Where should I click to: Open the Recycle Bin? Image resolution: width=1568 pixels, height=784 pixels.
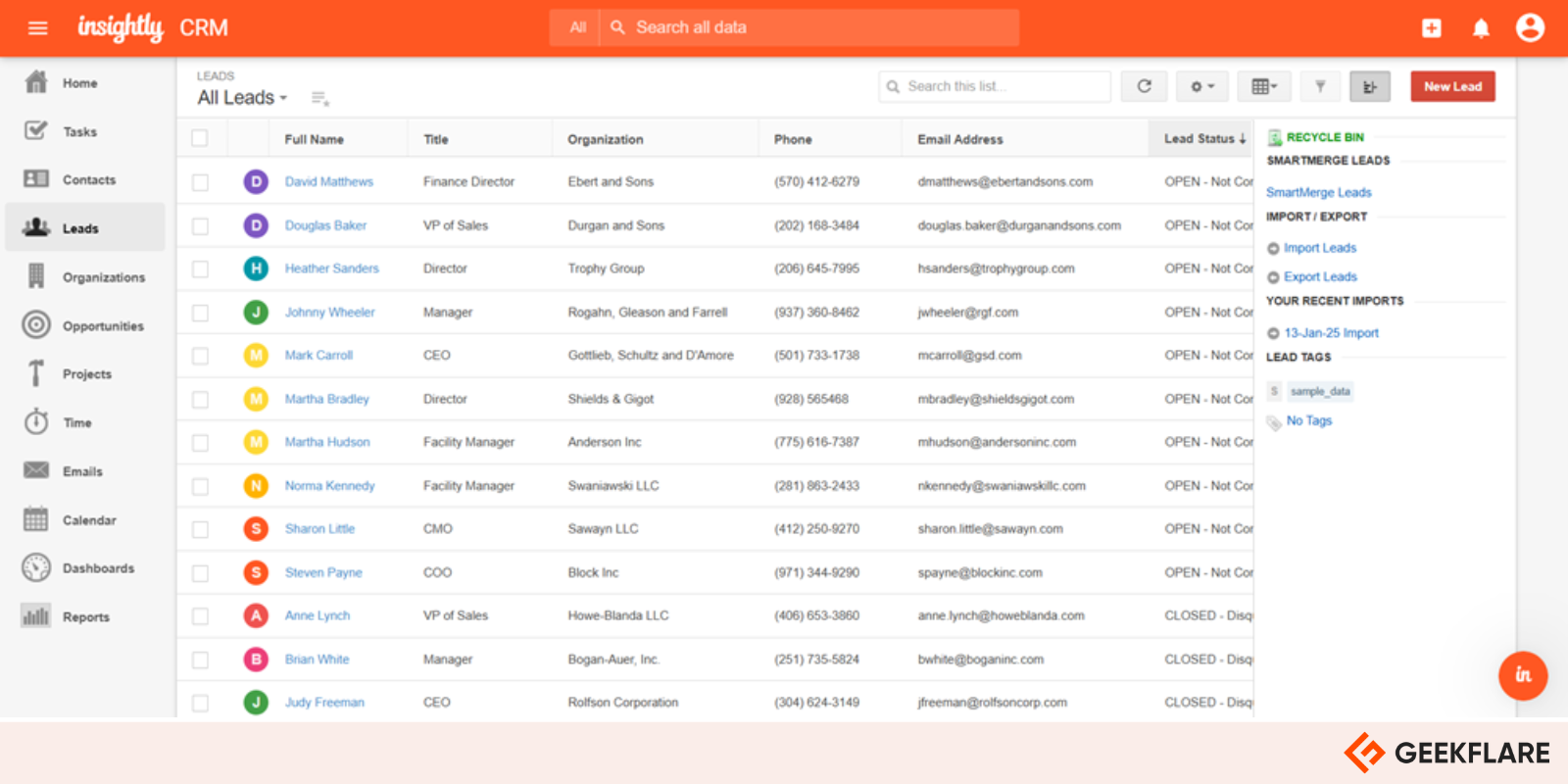pos(1324,137)
